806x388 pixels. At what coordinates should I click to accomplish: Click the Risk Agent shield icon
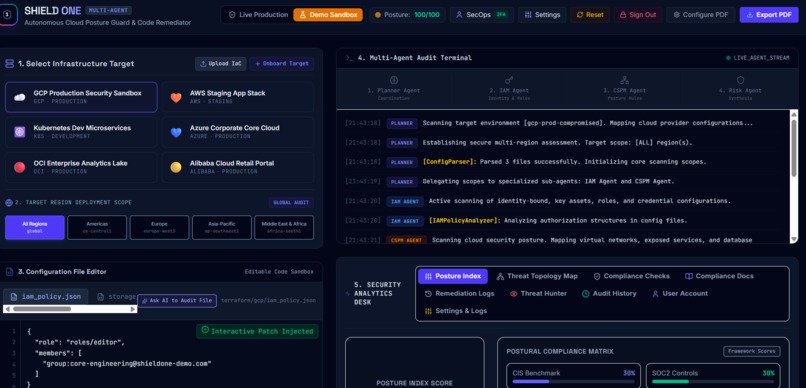coord(740,80)
